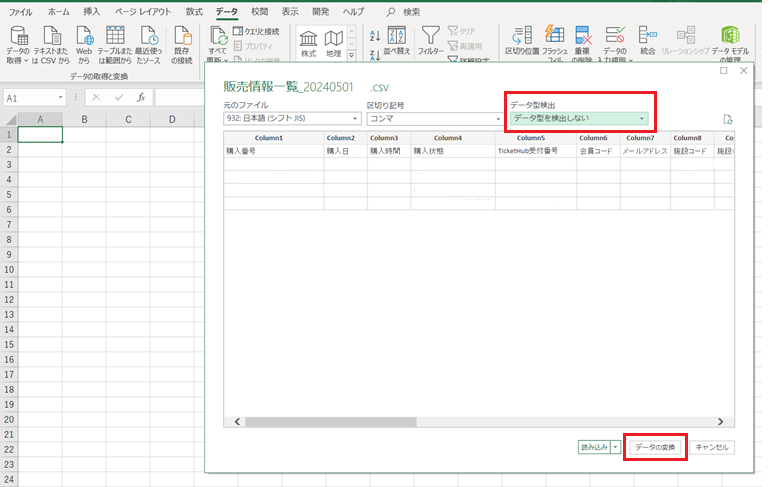Open the 元のファイル encoding dropdown
The height and width of the screenshot is (487, 771).
tap(355, 119)
